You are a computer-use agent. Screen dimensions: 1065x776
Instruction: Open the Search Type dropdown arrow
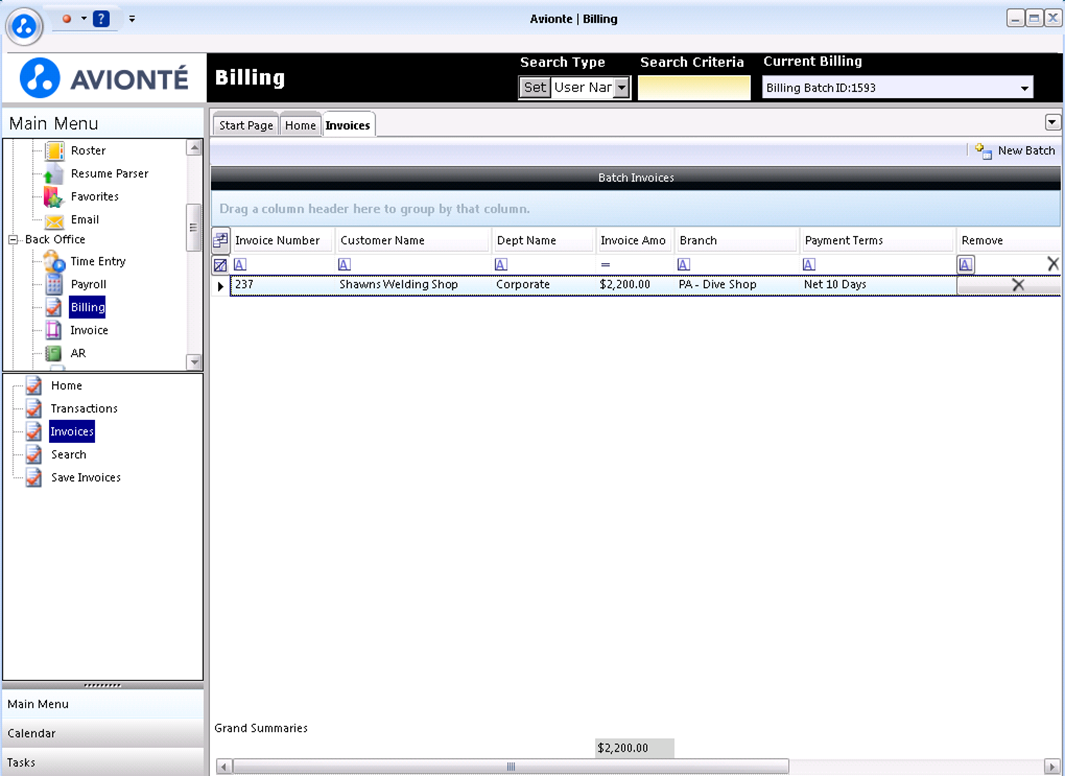tap(621, 88)
